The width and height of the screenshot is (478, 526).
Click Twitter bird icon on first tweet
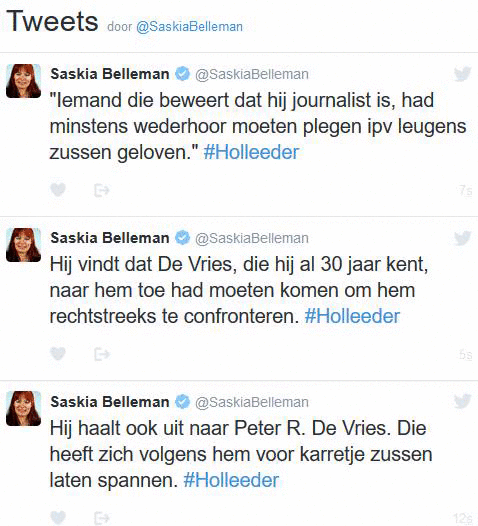coord(463,74)
